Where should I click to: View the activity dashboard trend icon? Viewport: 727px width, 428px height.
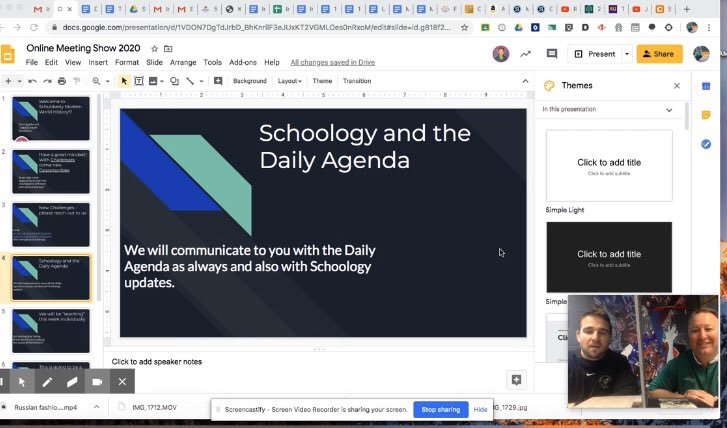[525, 54]
